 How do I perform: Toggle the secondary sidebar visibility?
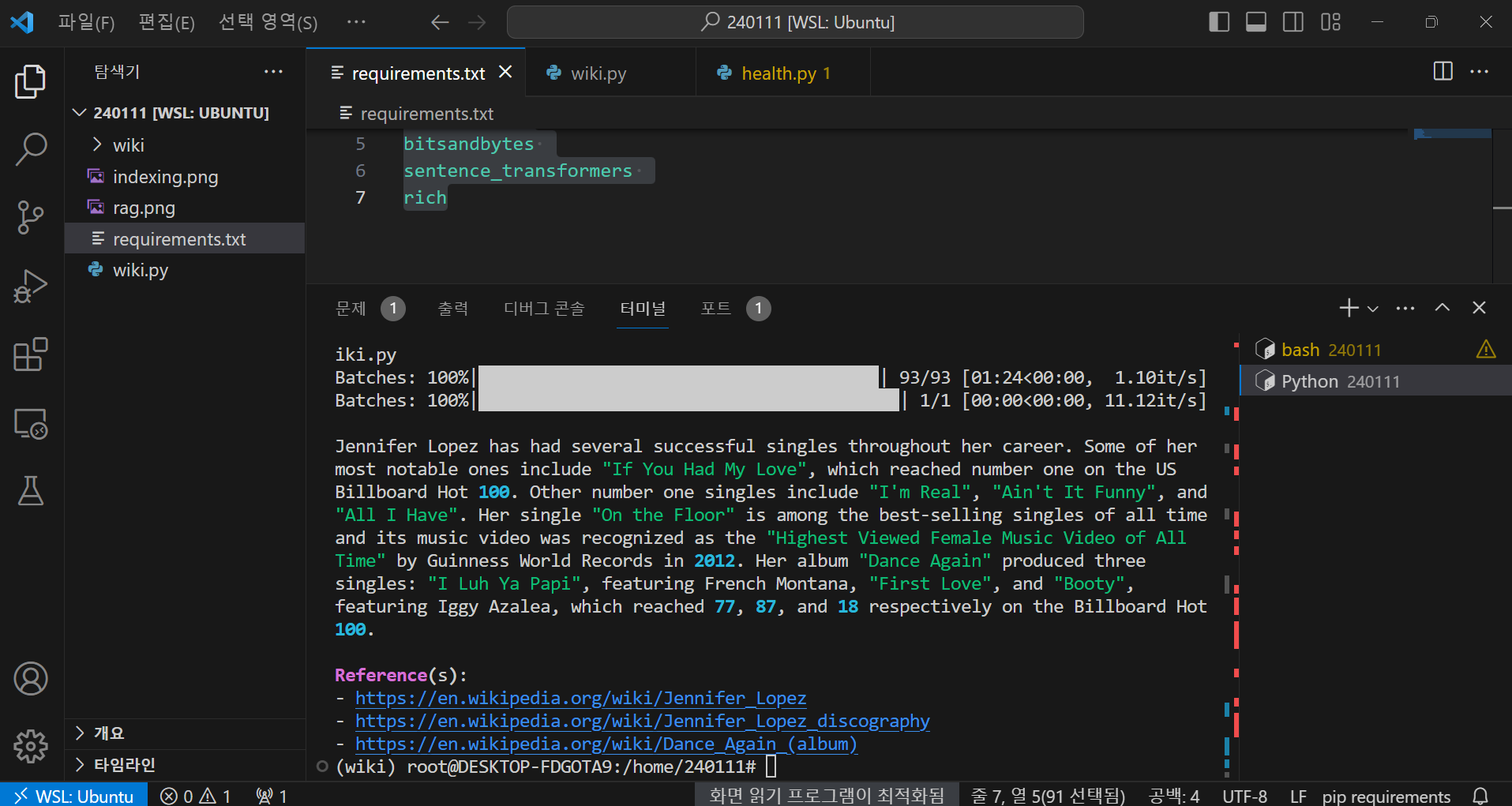coord(1293,22)
